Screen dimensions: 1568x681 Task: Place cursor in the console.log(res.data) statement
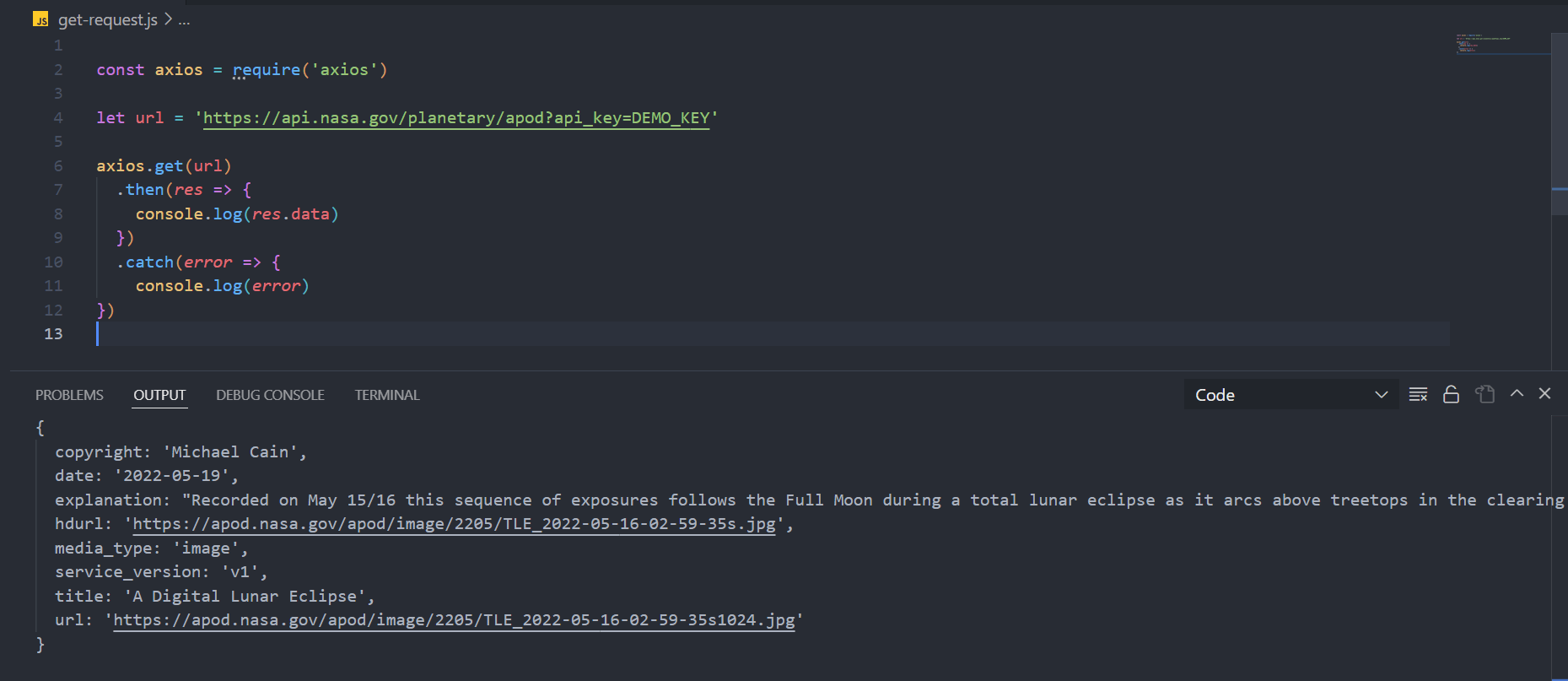pyautogui.click(x=236, y=213)
